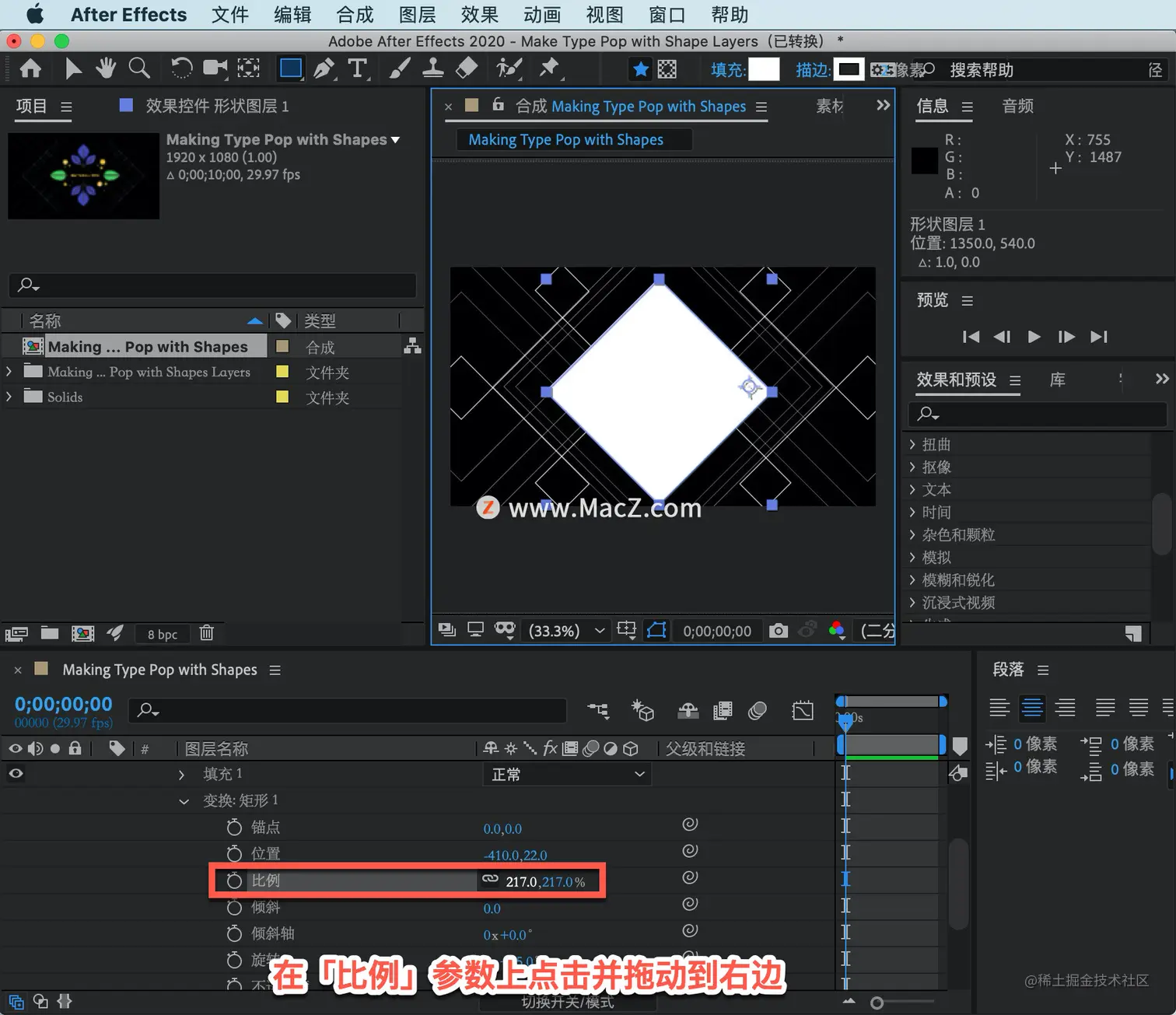This screenshot has height=1015, width=1176.
Task: Expand the 模糊和锐化 effects category
Action: 912,579
